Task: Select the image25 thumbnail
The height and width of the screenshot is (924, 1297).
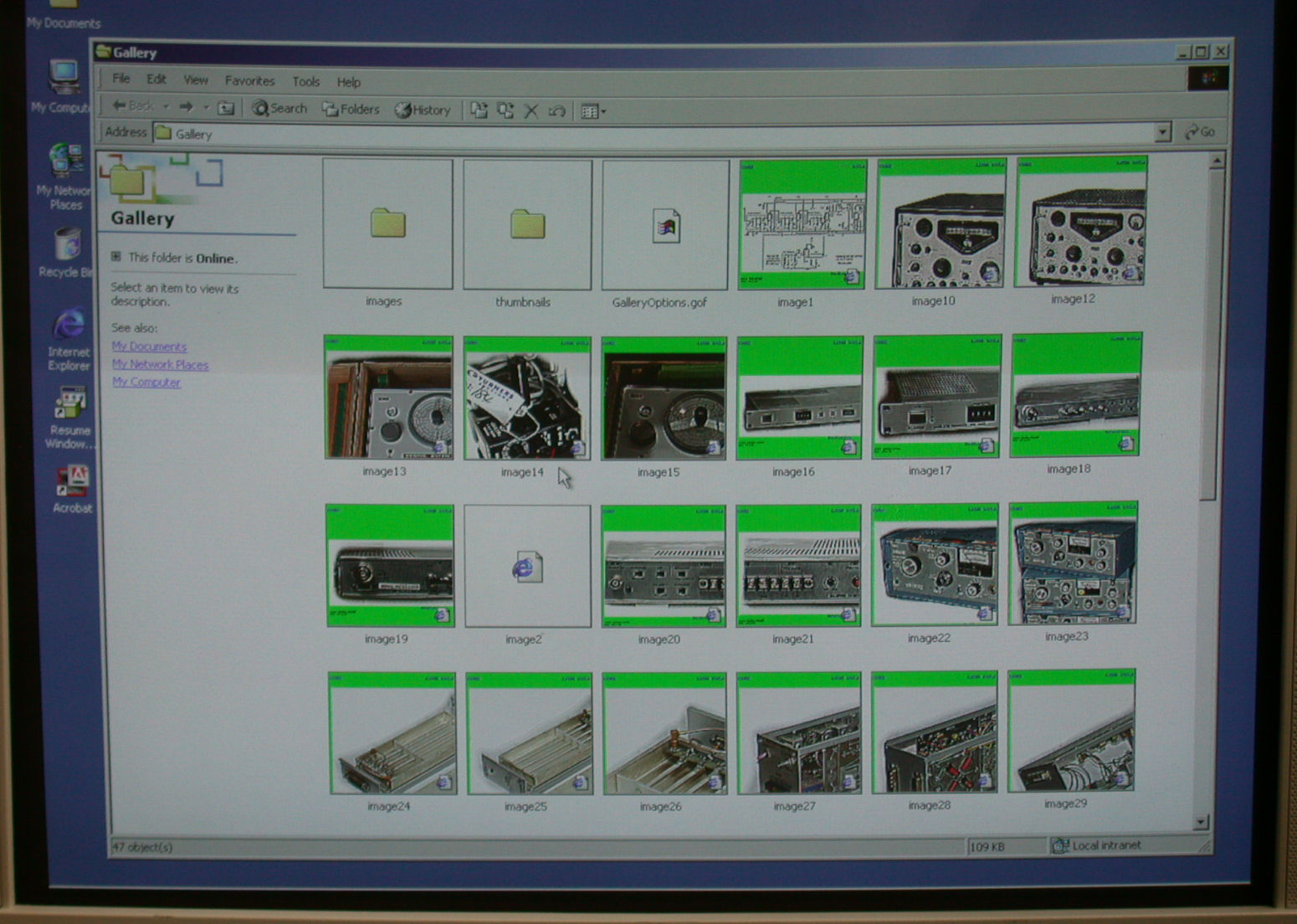Action: pos(529,733)
